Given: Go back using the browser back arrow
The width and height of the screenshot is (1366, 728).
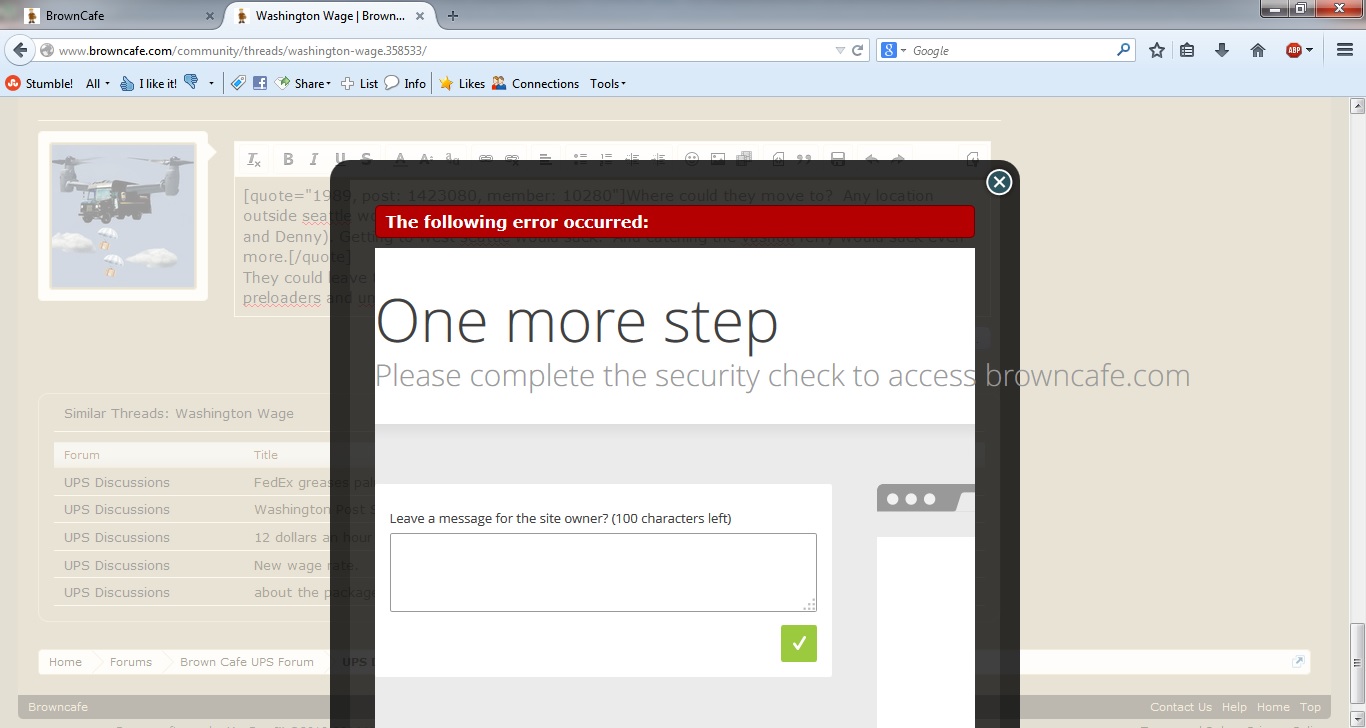Looking at the screenshot, I should click(x=20, y=50).
